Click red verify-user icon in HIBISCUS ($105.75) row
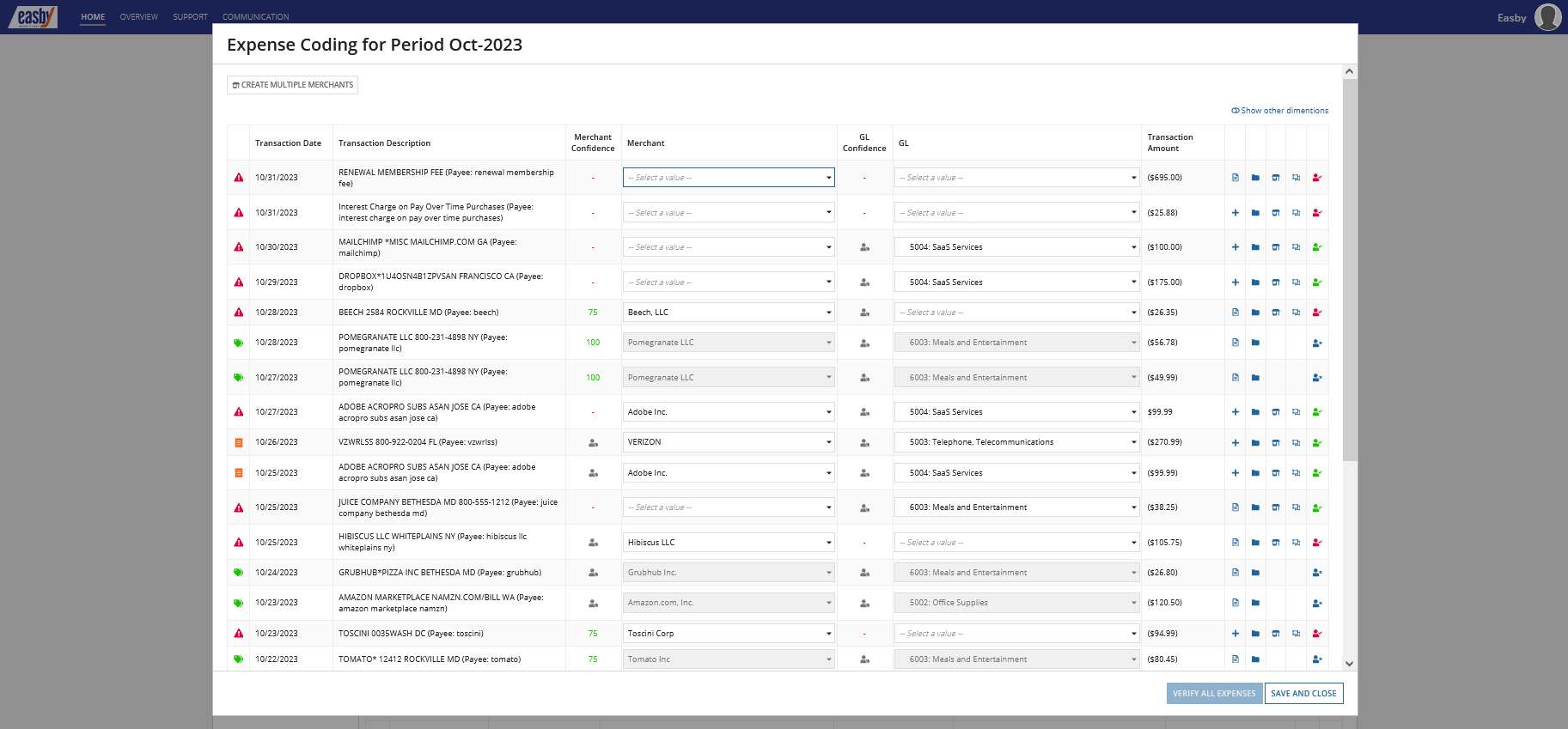Viewport: 1568px width, 729px height. (1317, 543)
